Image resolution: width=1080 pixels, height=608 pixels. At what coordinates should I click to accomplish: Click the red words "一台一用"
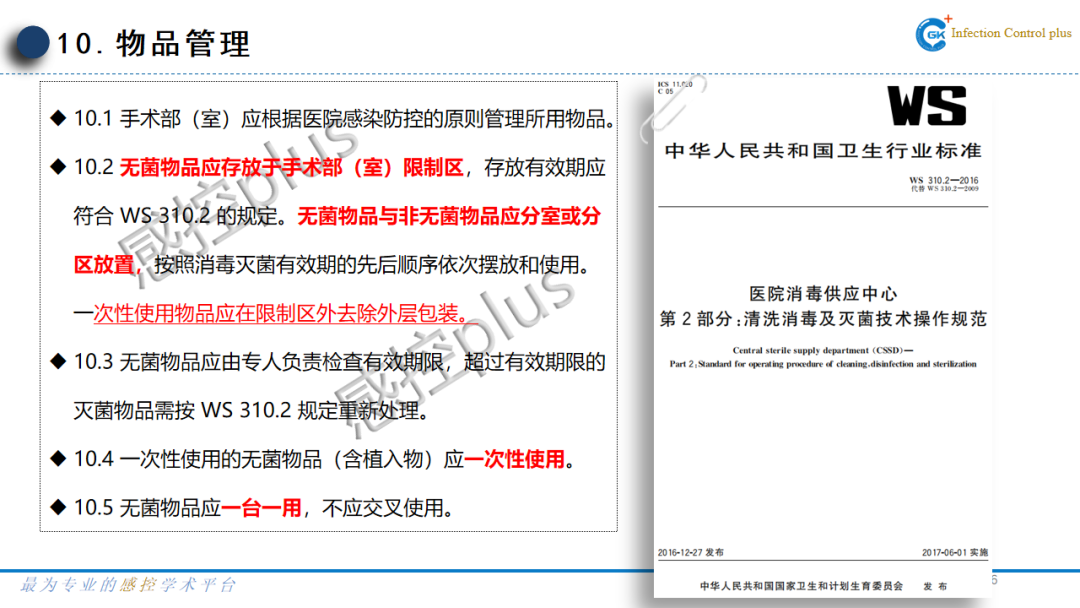pos(262,508)
